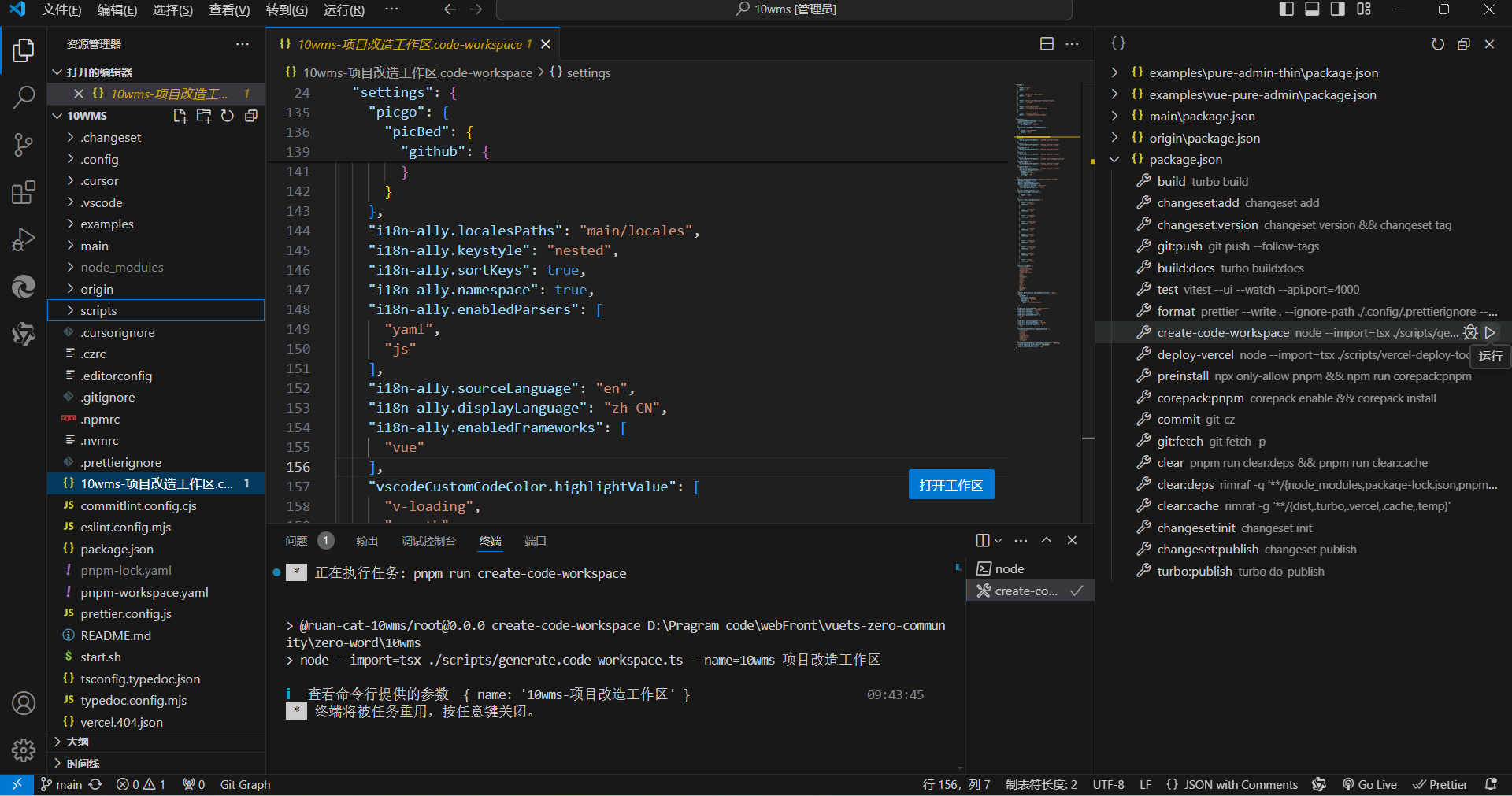
Task: Expand the scripts folder
Action: [156, 310]
